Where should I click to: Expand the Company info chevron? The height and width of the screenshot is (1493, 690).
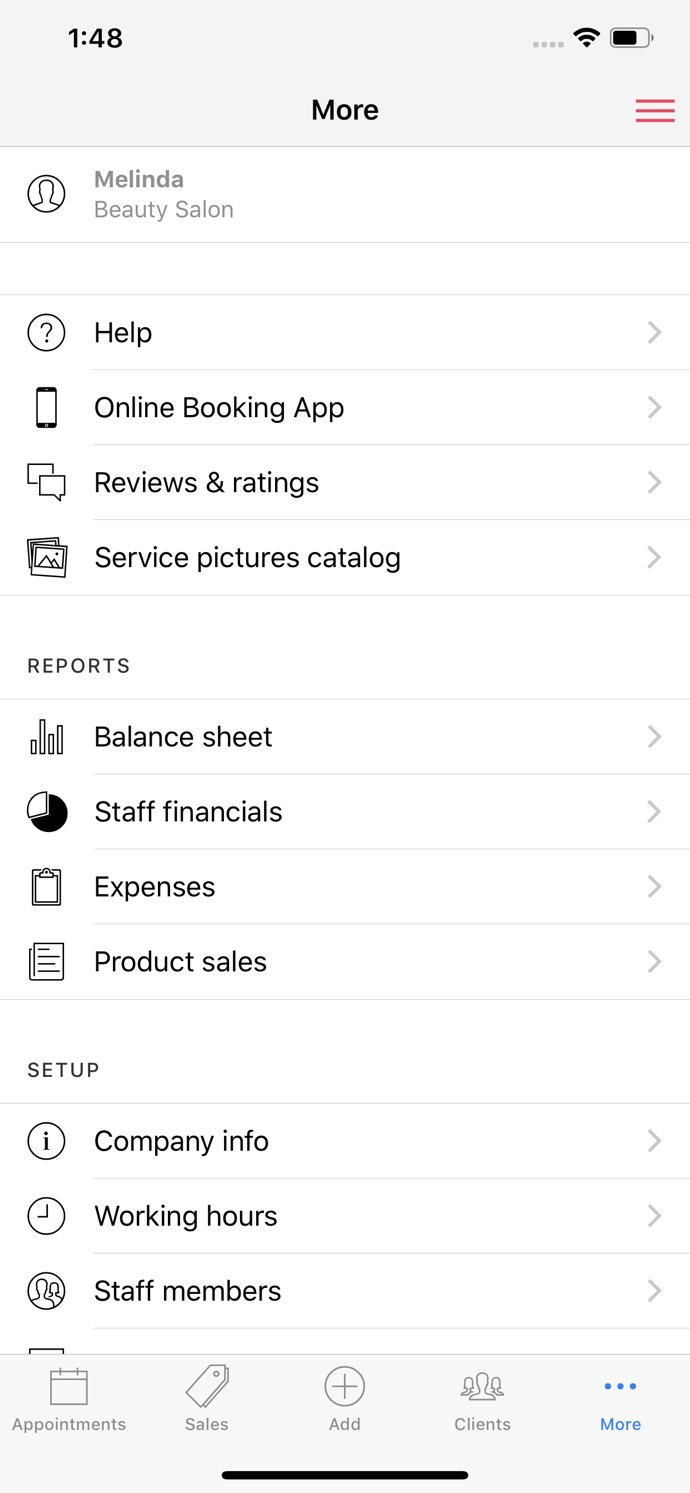coord(654,1141)
